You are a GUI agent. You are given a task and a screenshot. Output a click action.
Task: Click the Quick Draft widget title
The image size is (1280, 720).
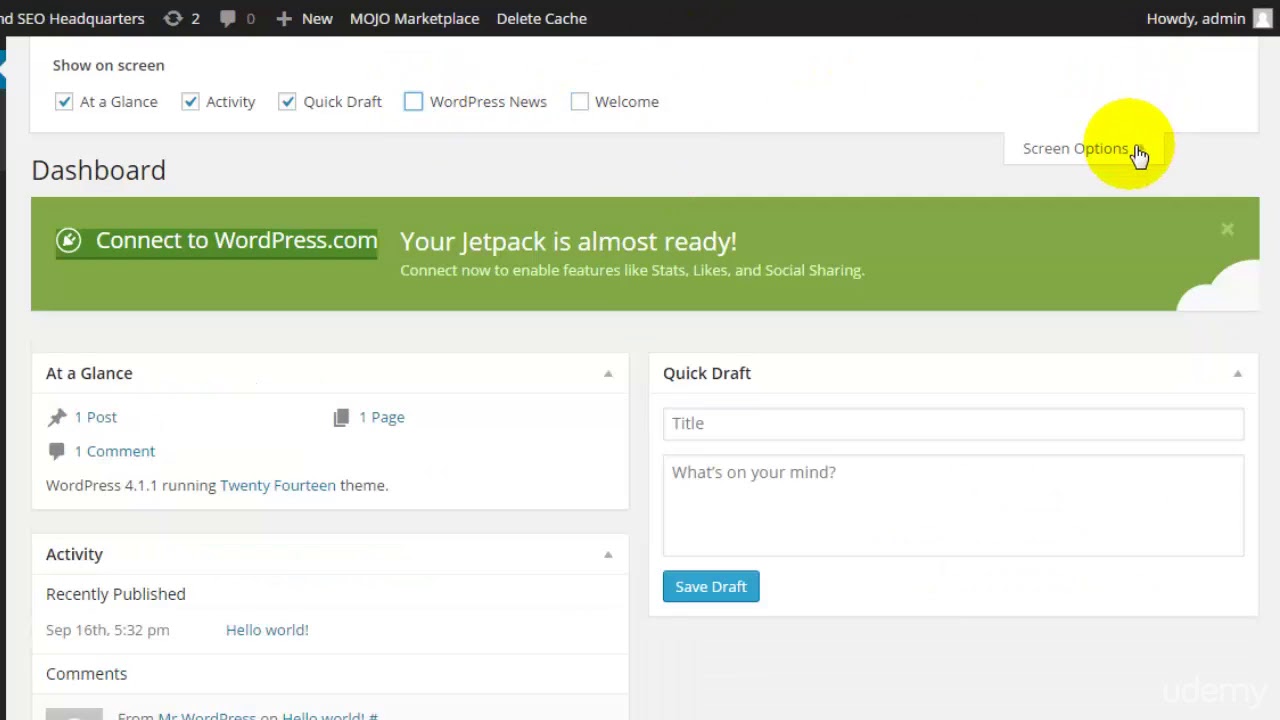(707, 373)
